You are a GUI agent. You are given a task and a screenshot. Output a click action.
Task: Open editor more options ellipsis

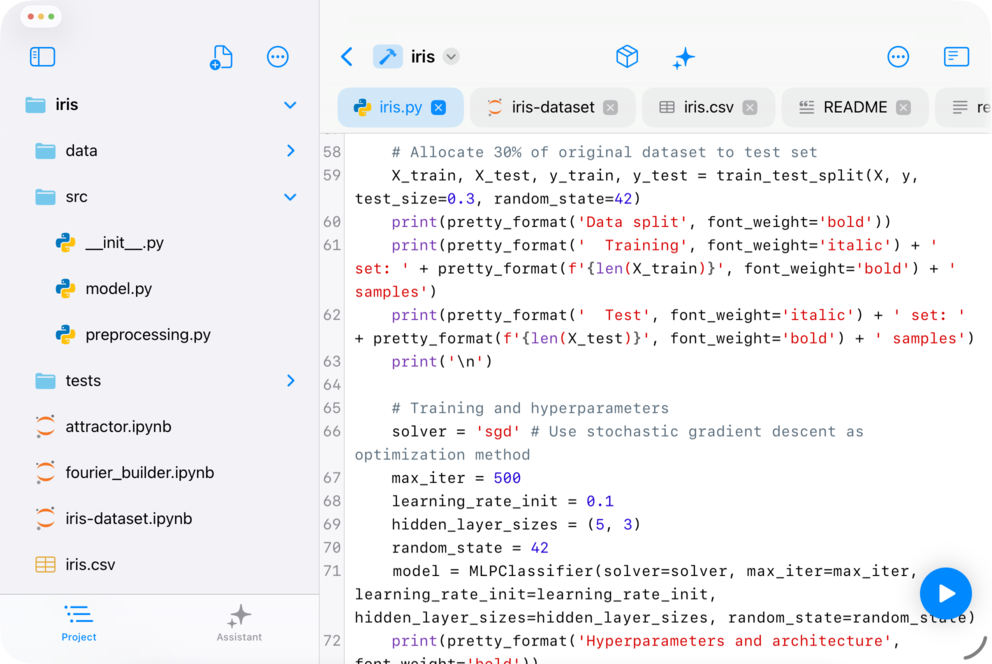click(x=898, y=57)
